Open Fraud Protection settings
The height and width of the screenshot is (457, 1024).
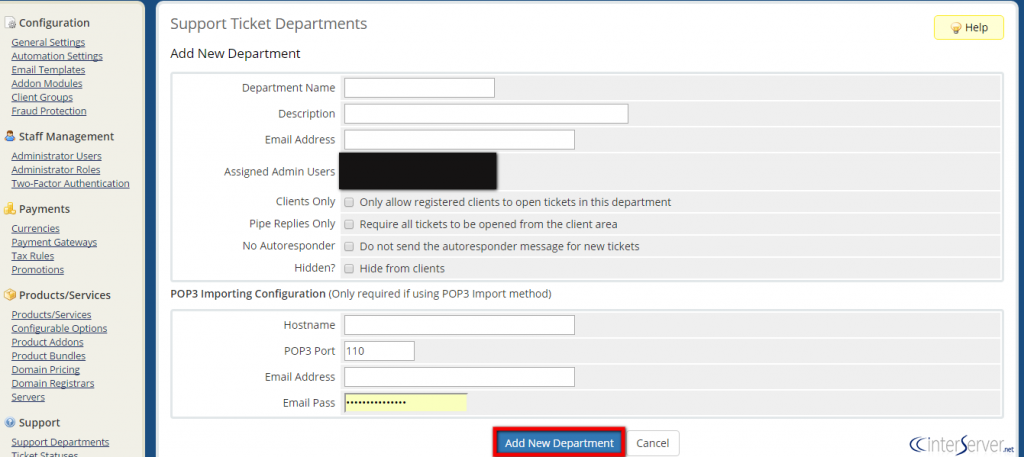(49, 111)
